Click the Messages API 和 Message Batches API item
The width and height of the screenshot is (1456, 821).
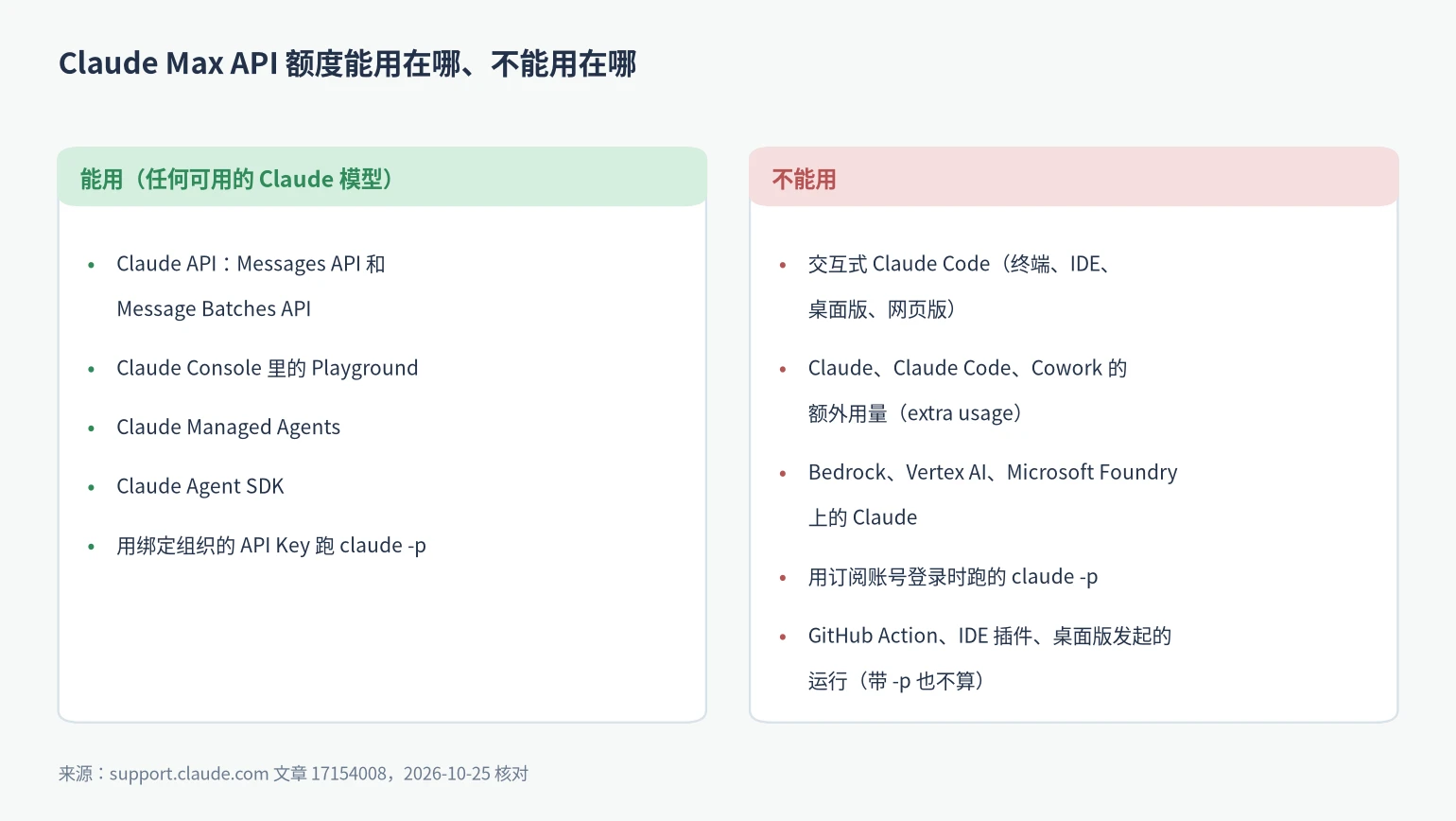tap(251, 287)
